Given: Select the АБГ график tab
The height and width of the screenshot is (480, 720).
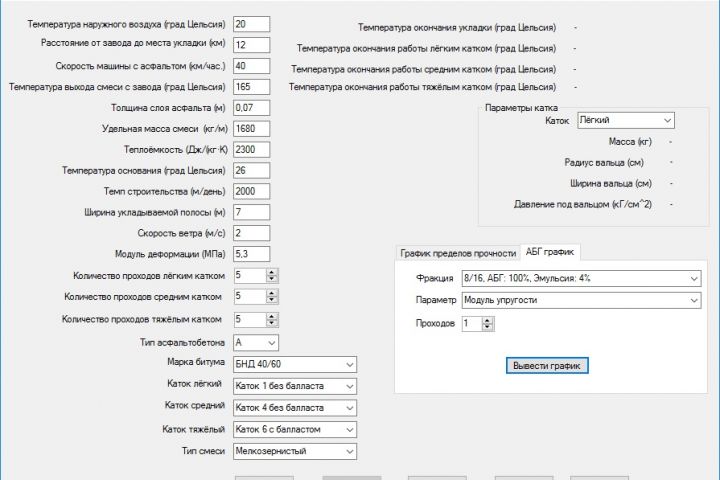Looking at the screenshot, I should coord(550,252).
